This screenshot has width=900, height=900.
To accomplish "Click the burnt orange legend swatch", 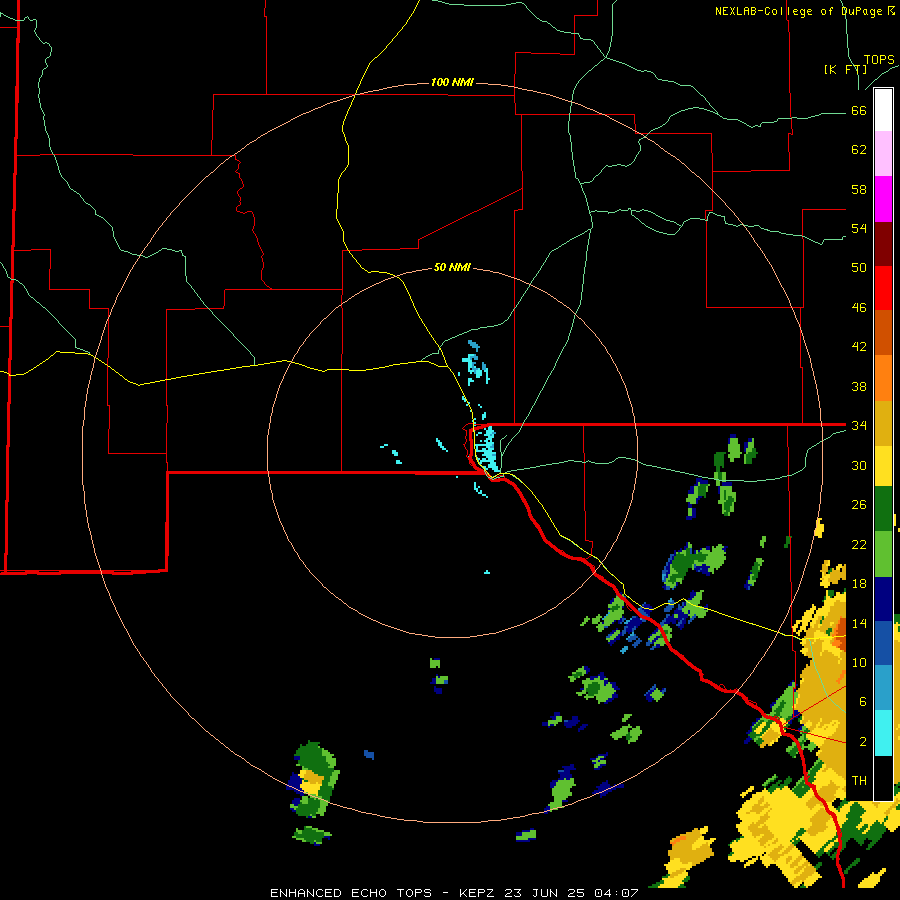I will tap(883, 332).
